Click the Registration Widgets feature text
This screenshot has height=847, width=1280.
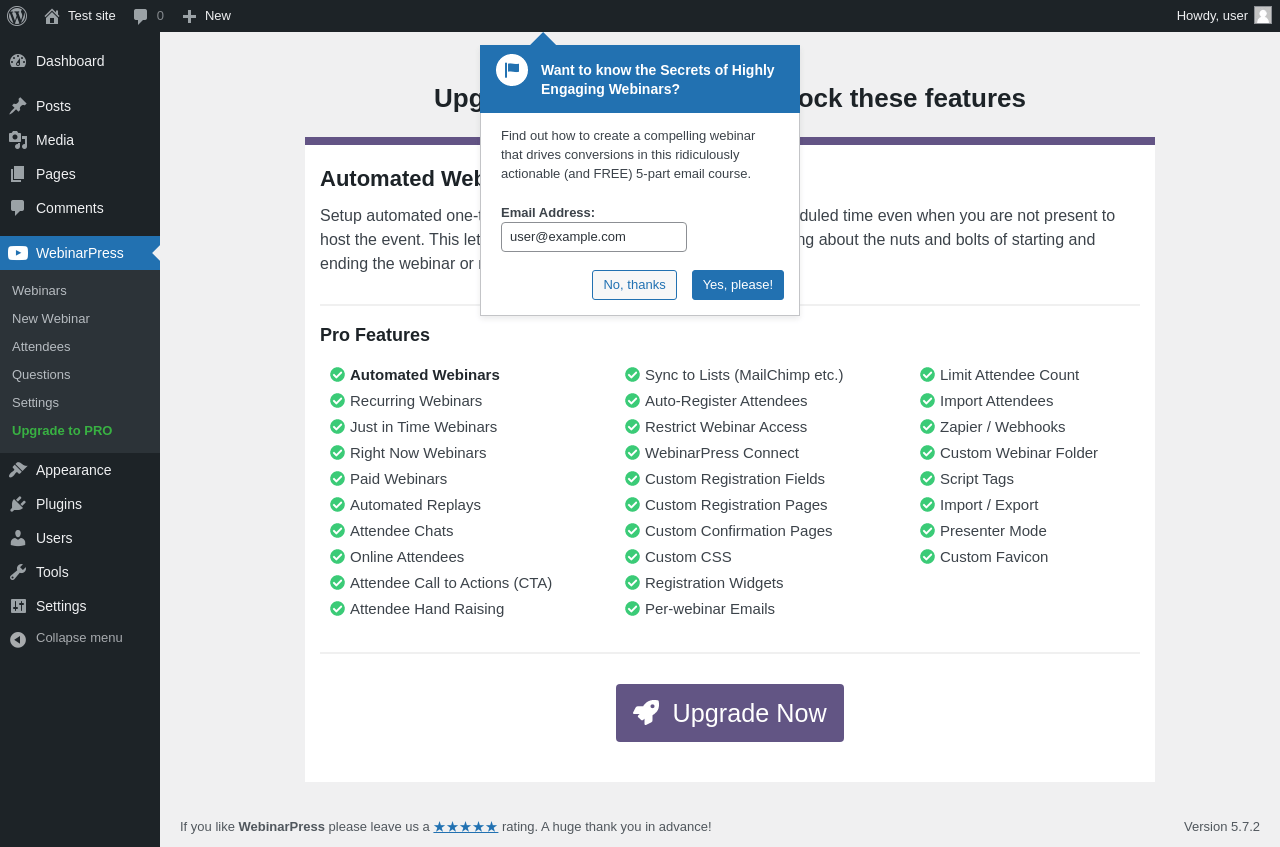coord(714,583)
